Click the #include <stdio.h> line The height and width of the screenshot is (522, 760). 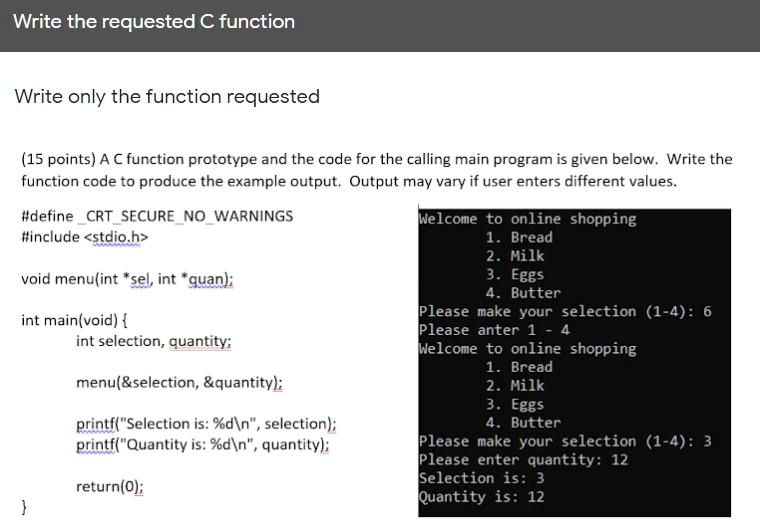pos(85,237)
